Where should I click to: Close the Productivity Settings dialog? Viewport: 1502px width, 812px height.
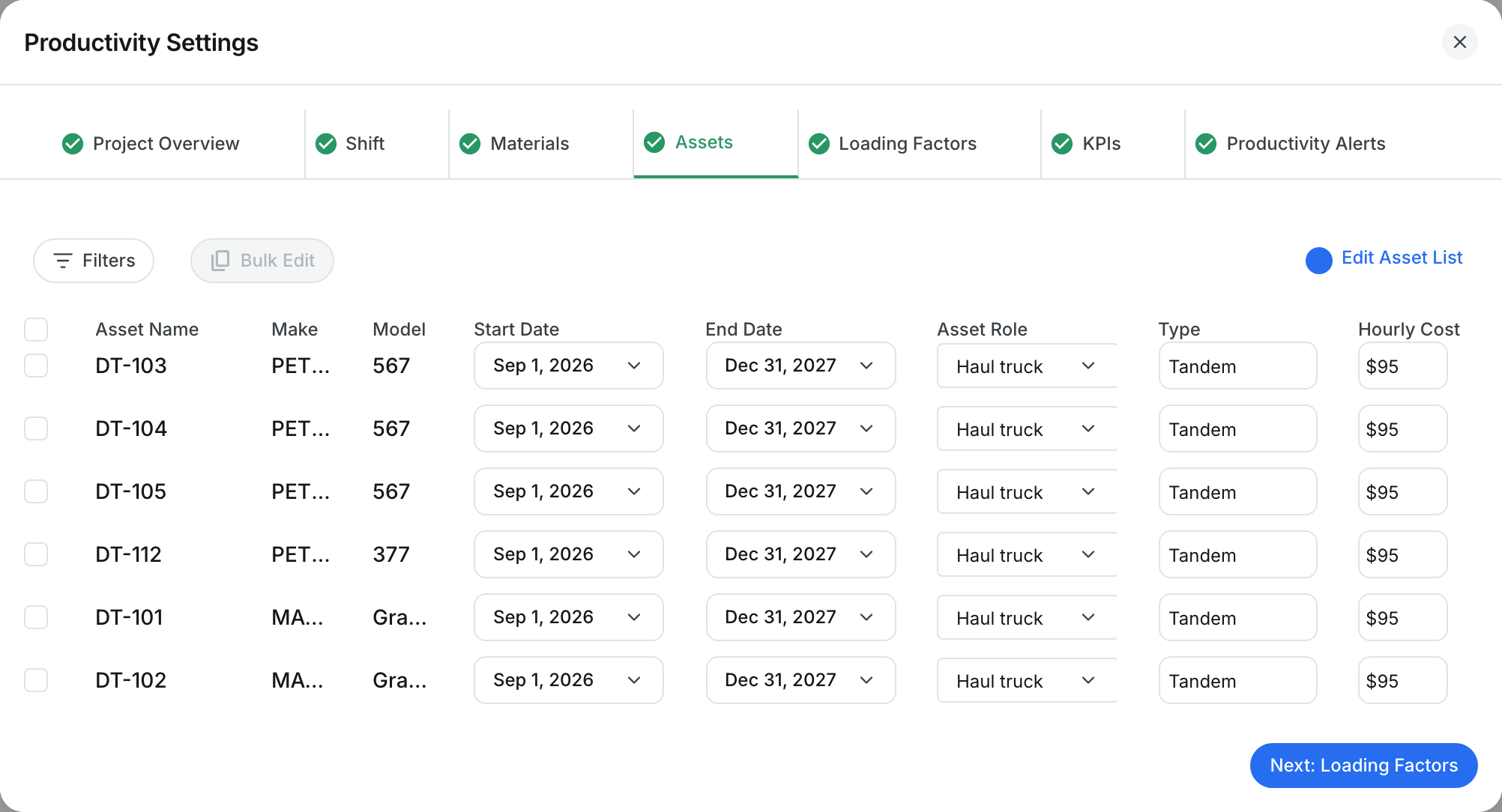(1459, 42)
